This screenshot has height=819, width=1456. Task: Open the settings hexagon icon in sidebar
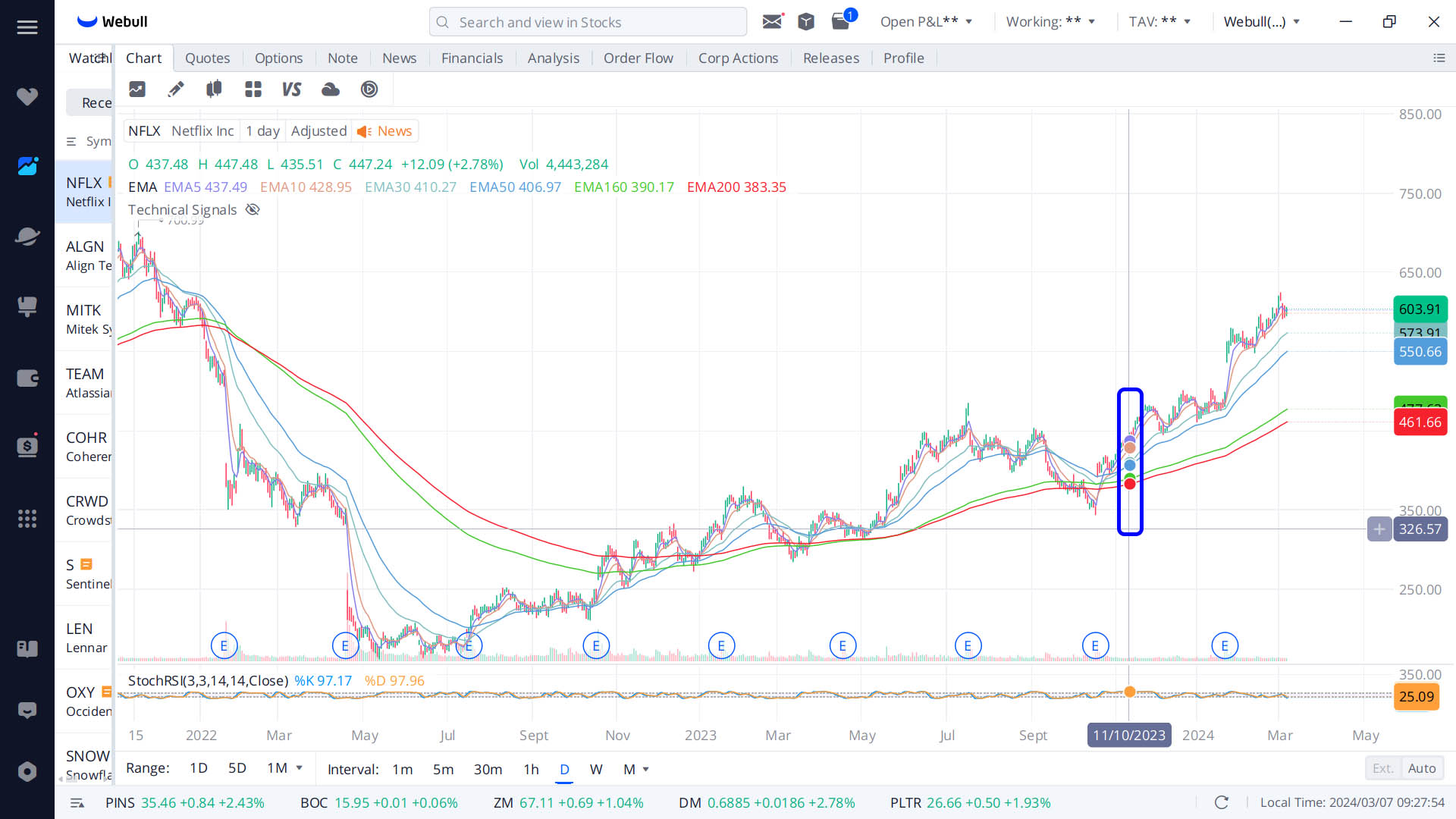27,772
